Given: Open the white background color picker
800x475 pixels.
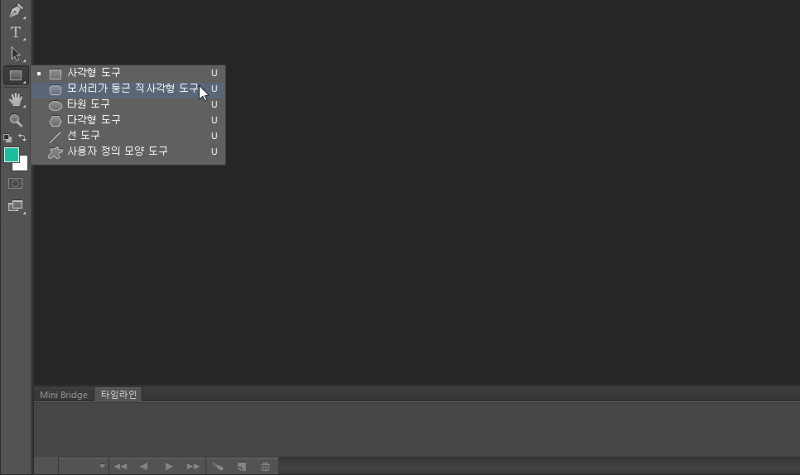Looking at the screenshot, I should 22,164.
